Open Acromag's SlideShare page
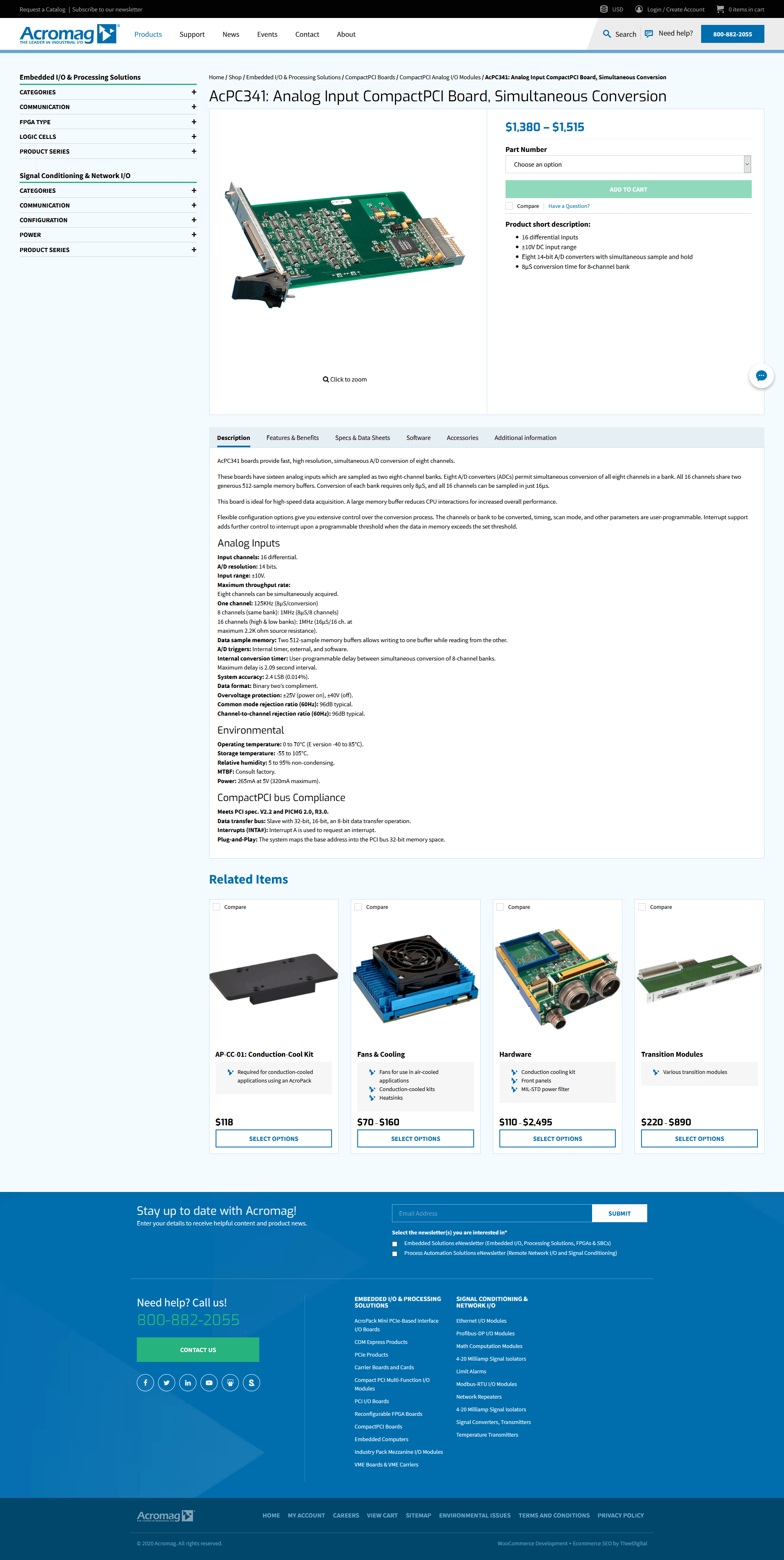 [x=230, y=1383]
